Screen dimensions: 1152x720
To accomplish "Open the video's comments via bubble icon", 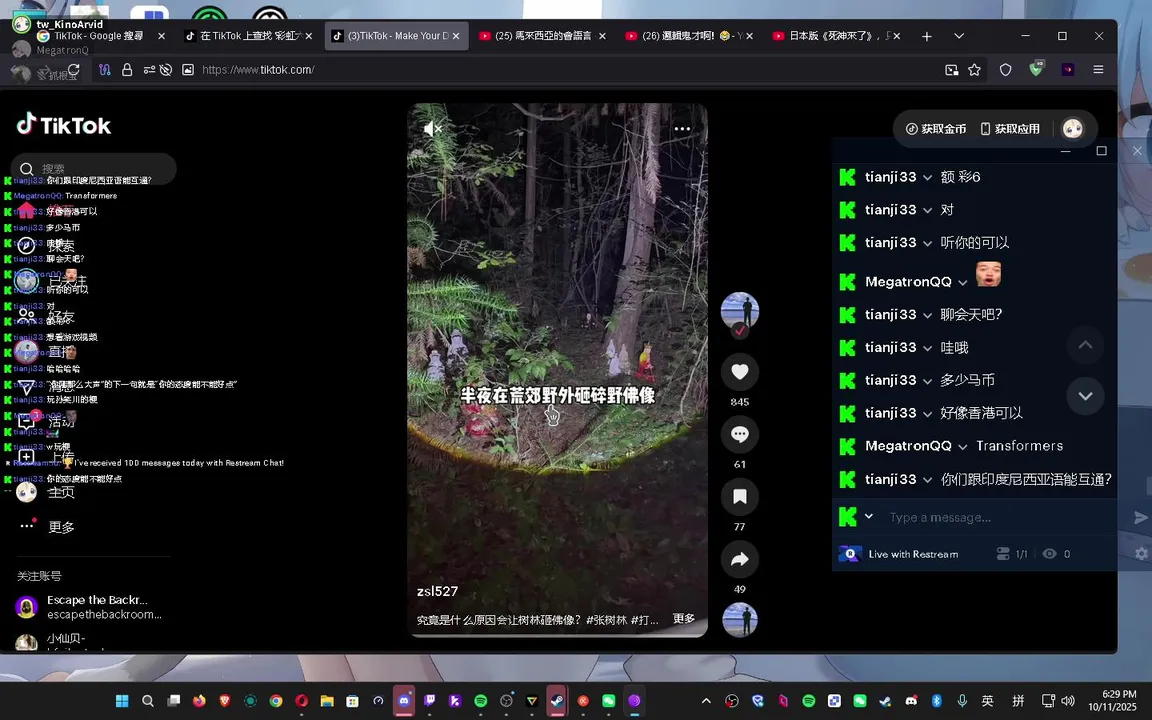I will pos(739,434).
